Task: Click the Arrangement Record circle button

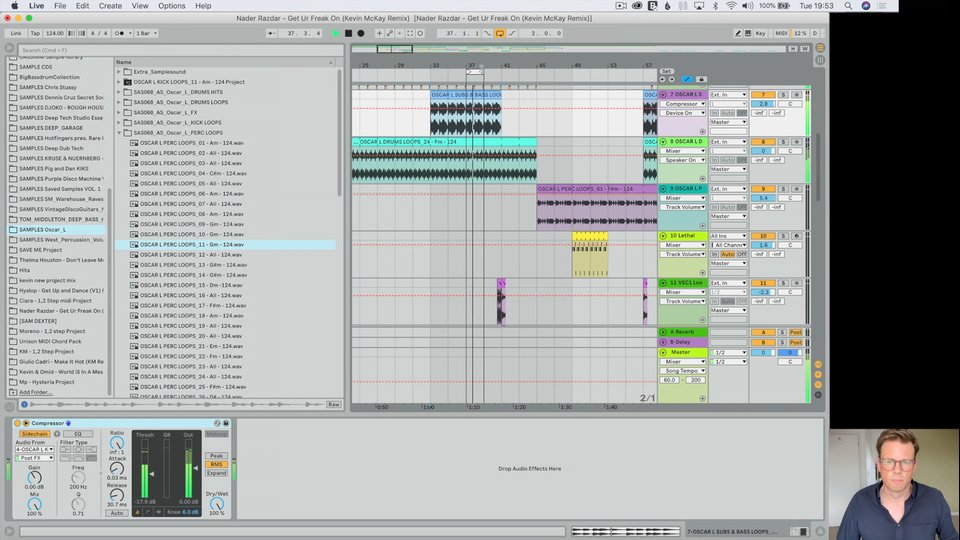Action: 361,33
